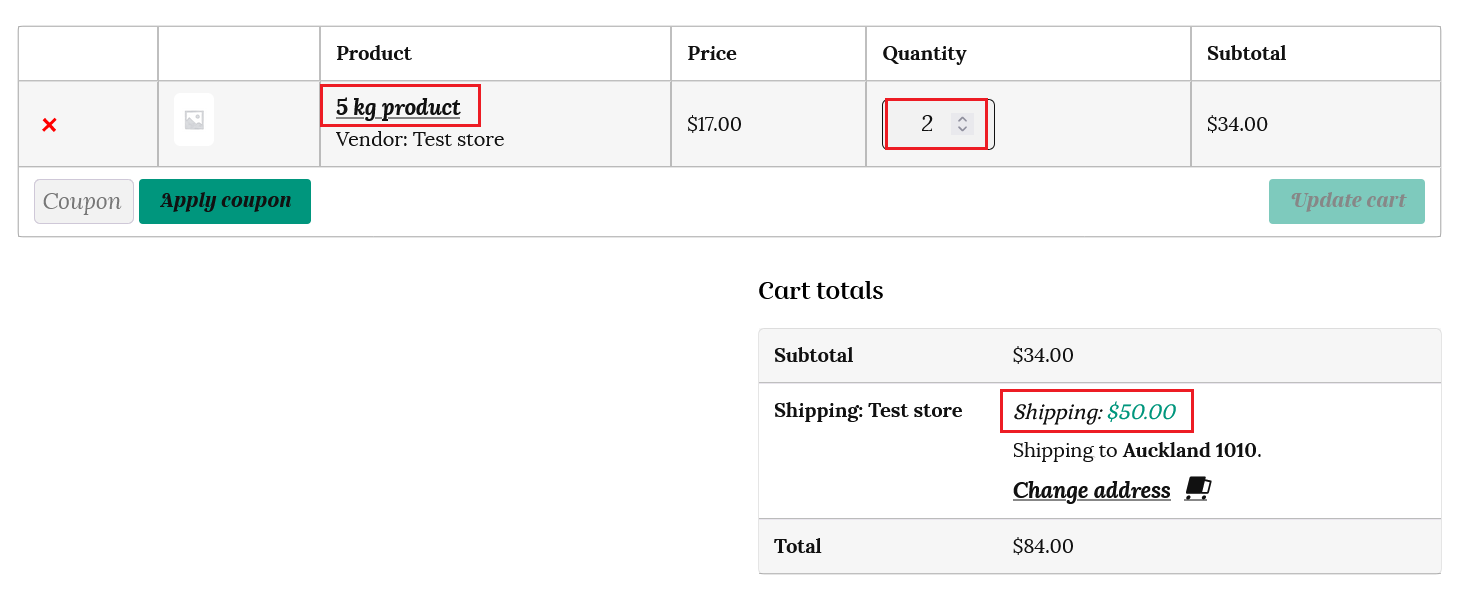Click the Cart totals heading
Image resolution: width=1458 pixels, height=596 pixels.
point(820,291)
